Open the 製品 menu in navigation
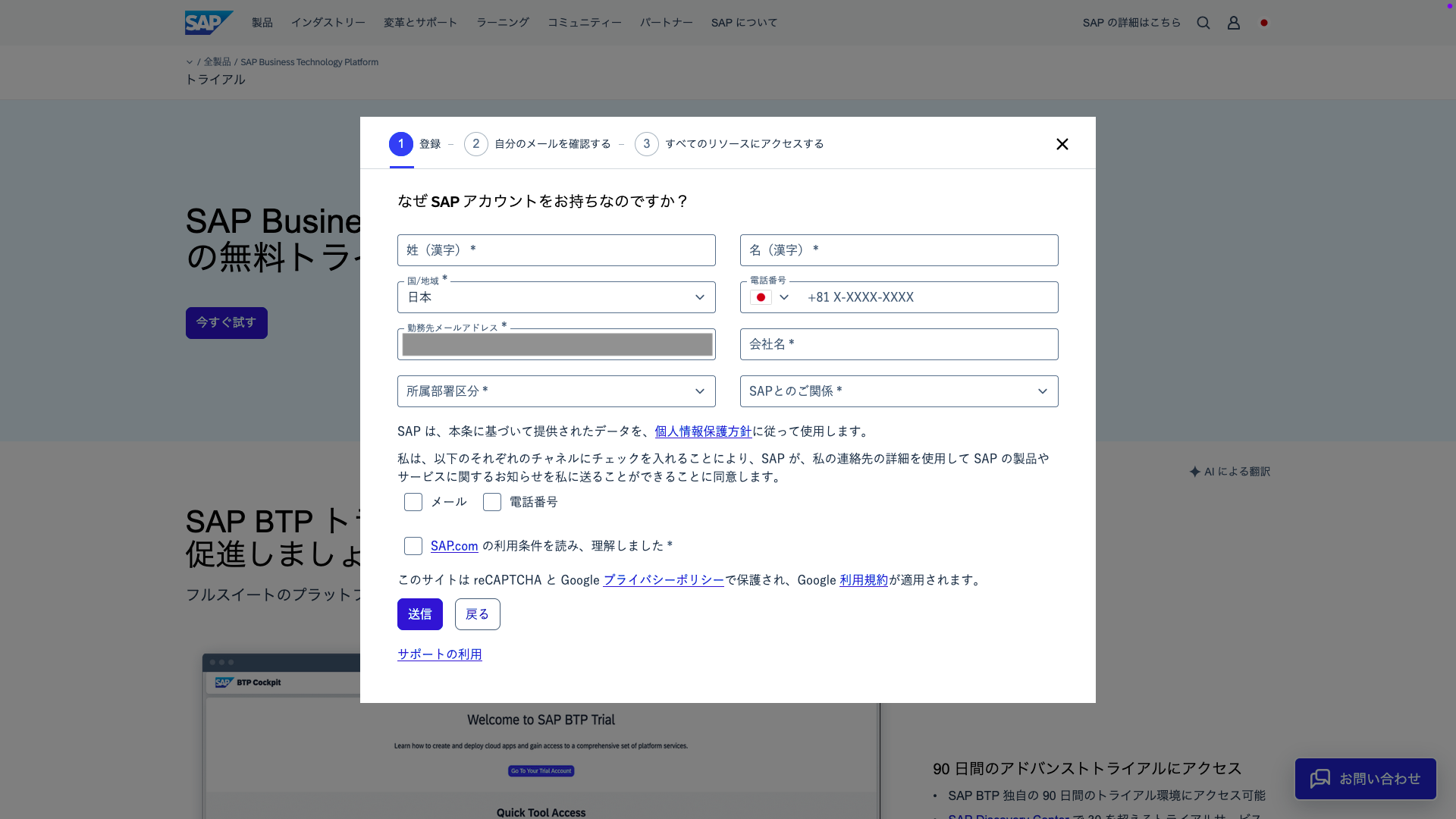Screen dimensions: 1456x819 (x=262, y=23)
